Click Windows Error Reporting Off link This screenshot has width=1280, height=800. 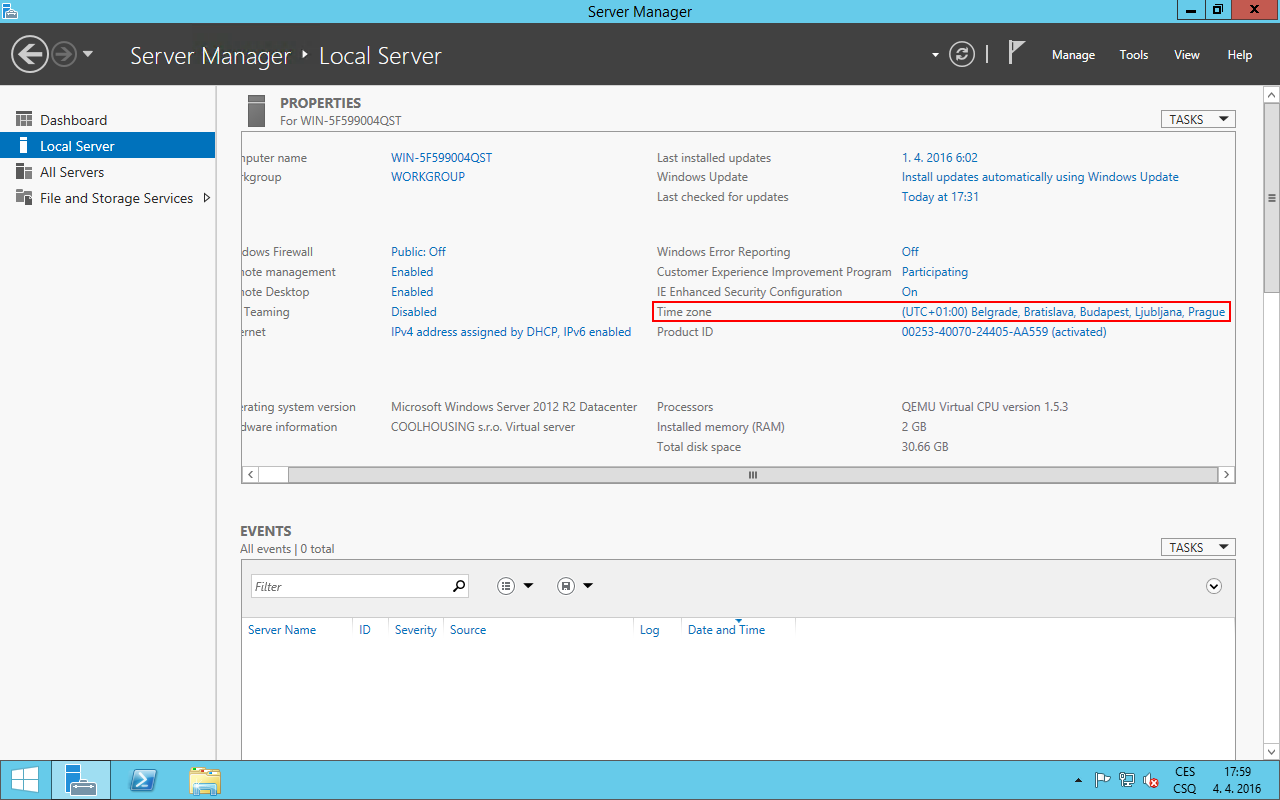point(910,252)
